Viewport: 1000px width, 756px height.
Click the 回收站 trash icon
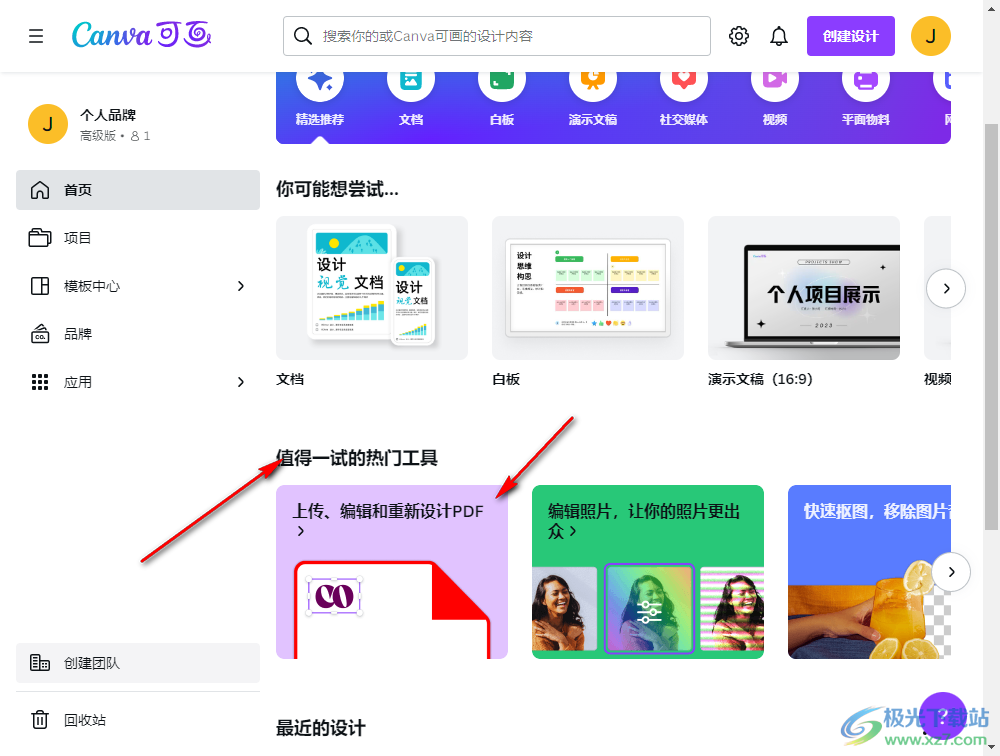pyautogui.click(x=40, y=720)
